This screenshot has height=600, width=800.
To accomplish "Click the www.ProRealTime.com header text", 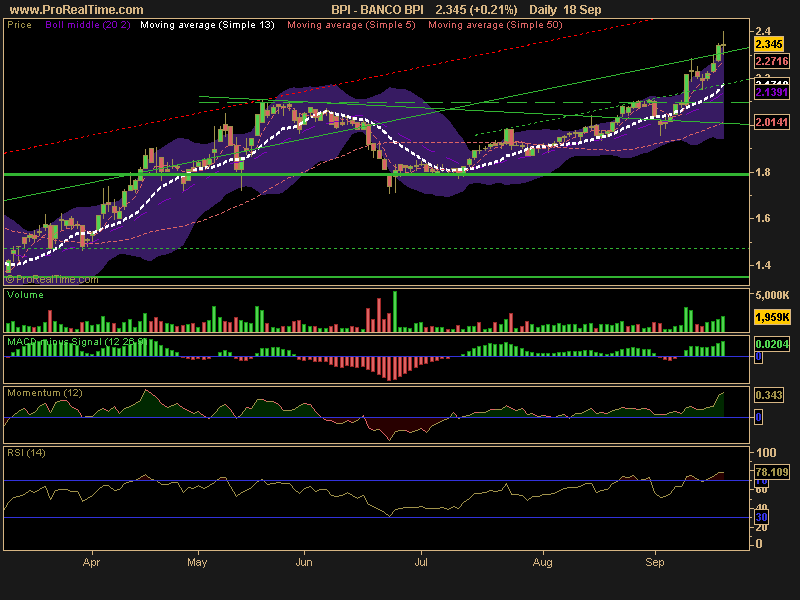I will pos(77,10).
